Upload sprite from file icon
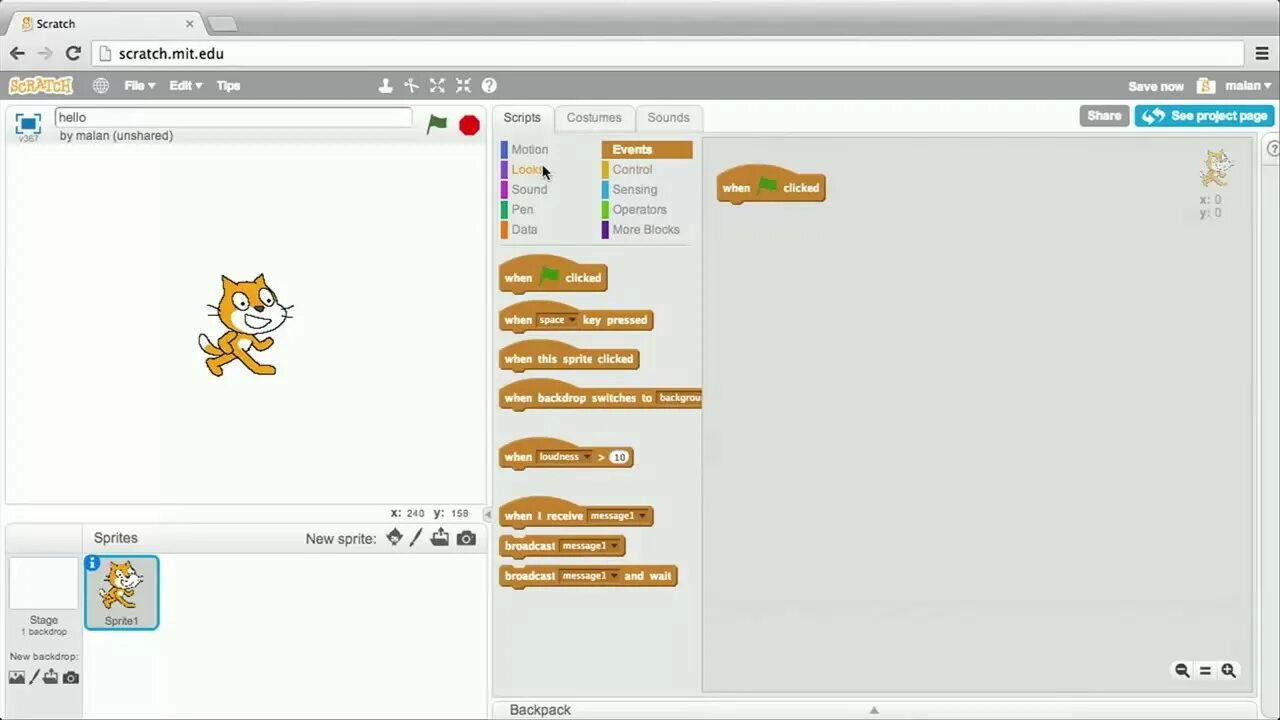The width and height of the screenshot is (1280, 720). pos(440,538)
